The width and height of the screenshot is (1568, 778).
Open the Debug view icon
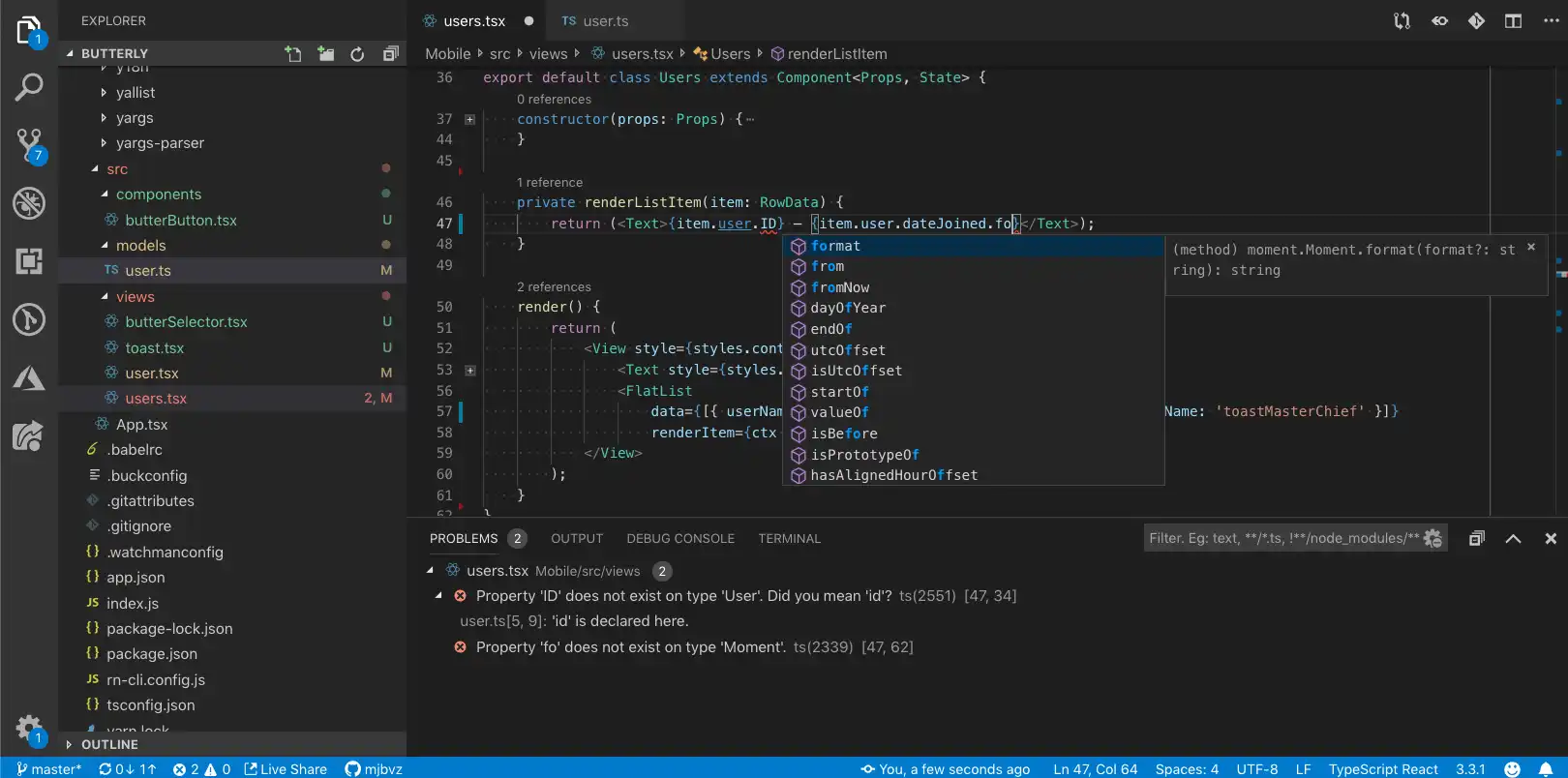(29, 203)
